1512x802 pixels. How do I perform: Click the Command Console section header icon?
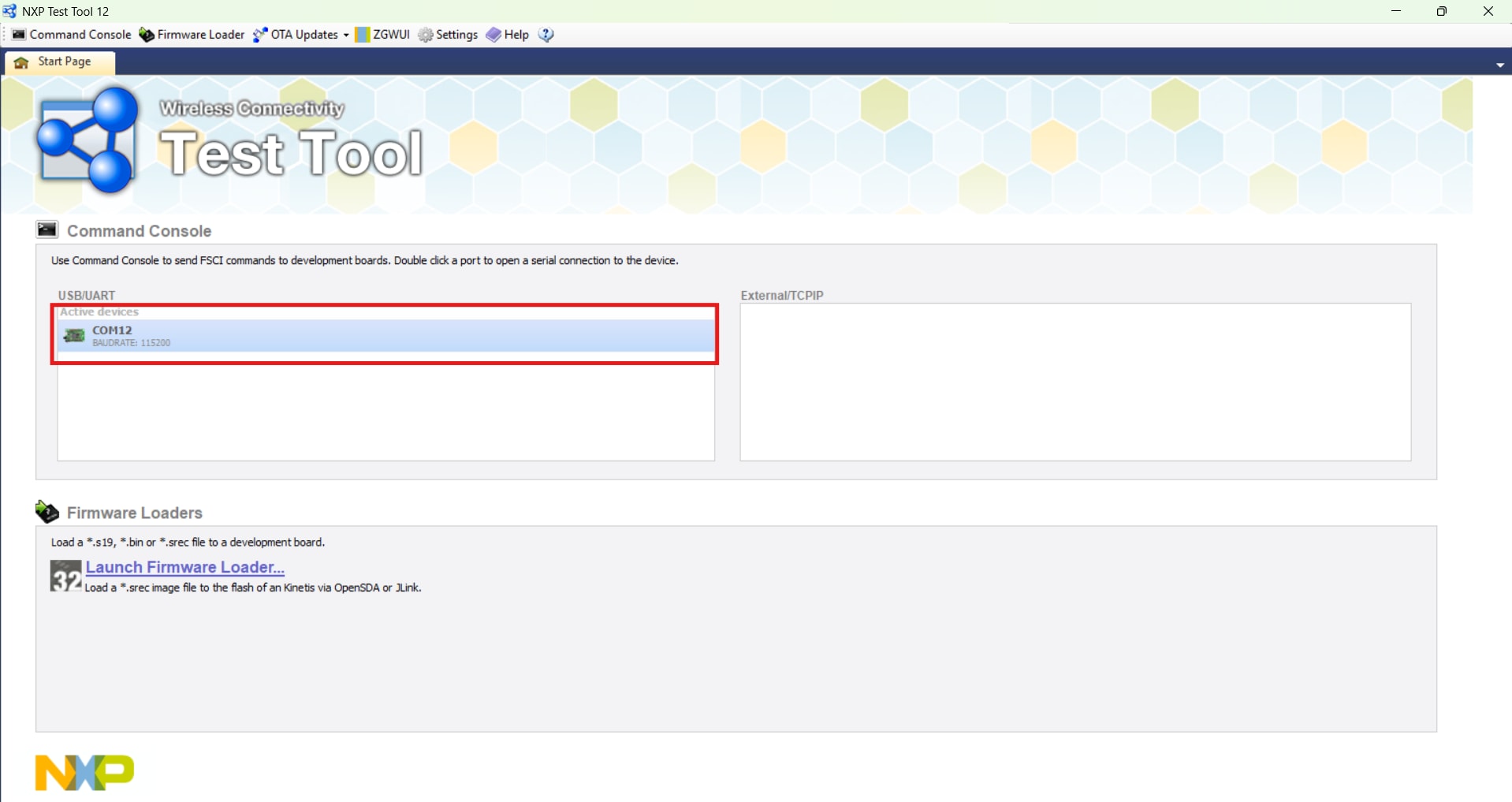click(47, 229)
